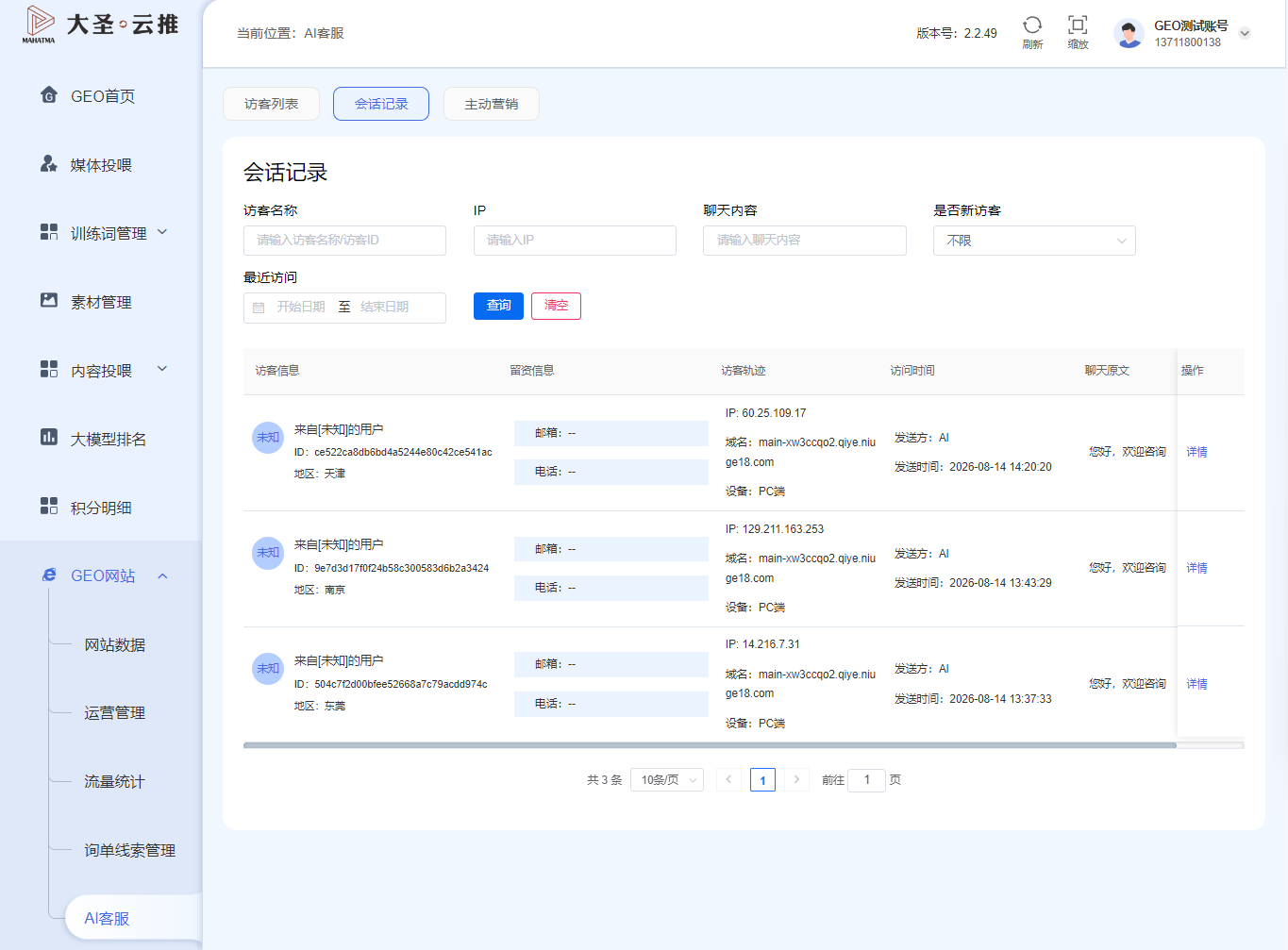Click the 媒体投喂 sidebar icon
This screenshot has height=950, width=1288.
click(x=49, y=164)
